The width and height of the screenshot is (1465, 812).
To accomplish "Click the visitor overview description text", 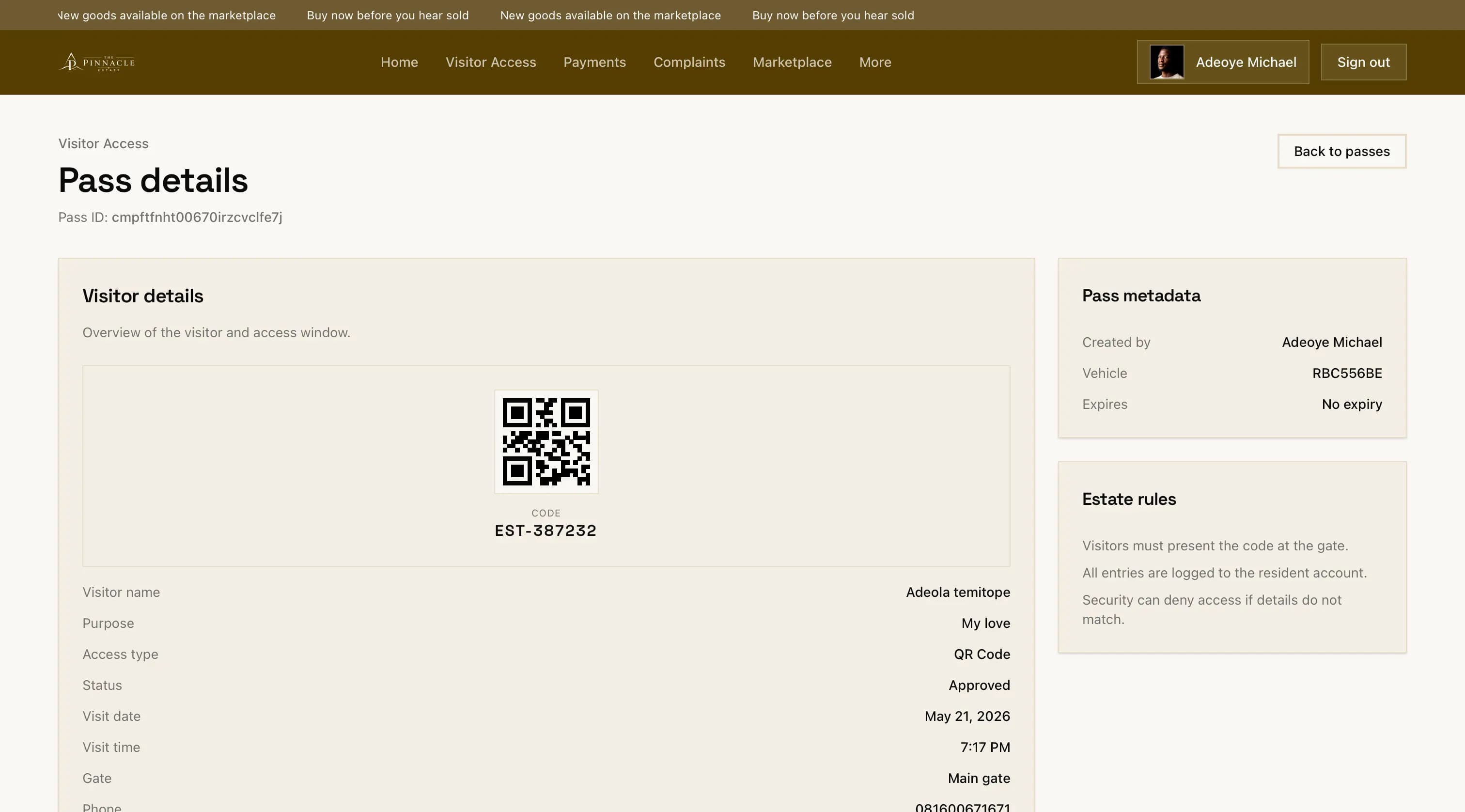I will [x=216, y=333].
